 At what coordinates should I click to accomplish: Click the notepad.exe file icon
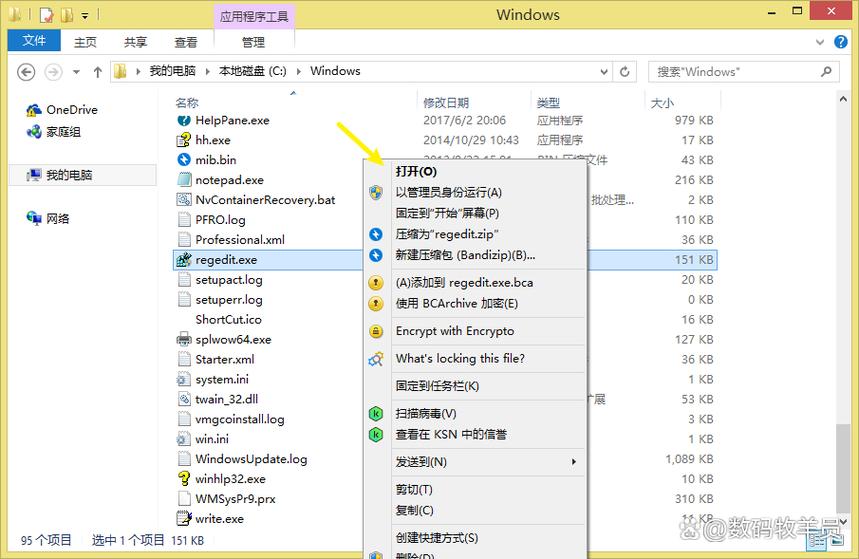click(x=184, y=180)
